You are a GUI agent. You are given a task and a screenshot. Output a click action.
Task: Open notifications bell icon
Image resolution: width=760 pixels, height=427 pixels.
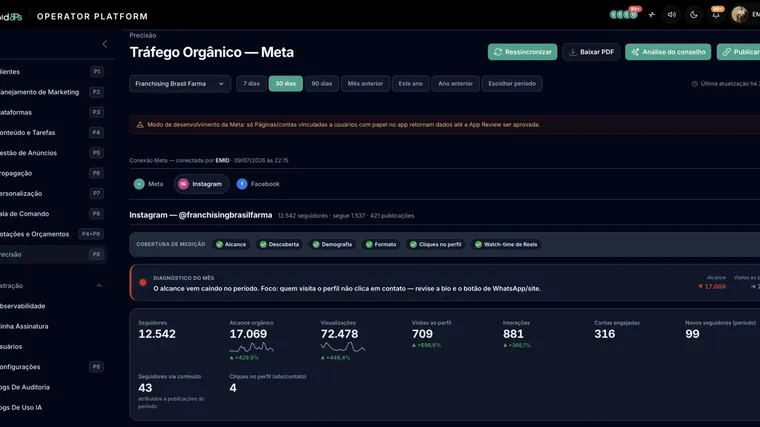716,15
